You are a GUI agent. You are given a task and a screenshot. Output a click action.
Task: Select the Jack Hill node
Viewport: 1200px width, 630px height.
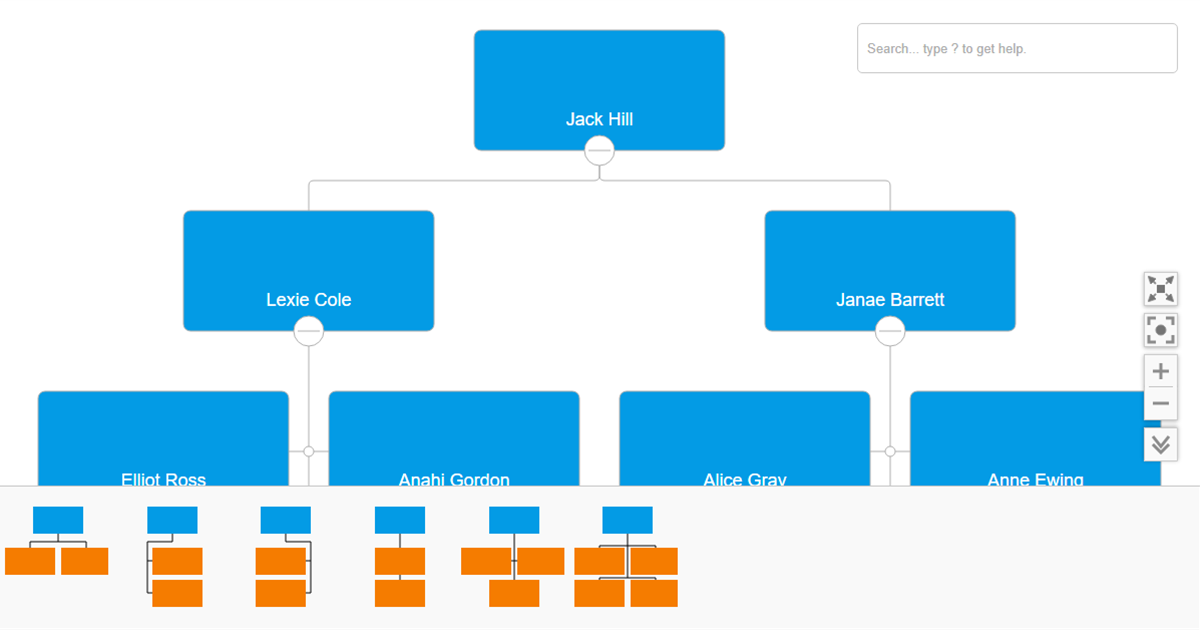[x=599, y=90]
